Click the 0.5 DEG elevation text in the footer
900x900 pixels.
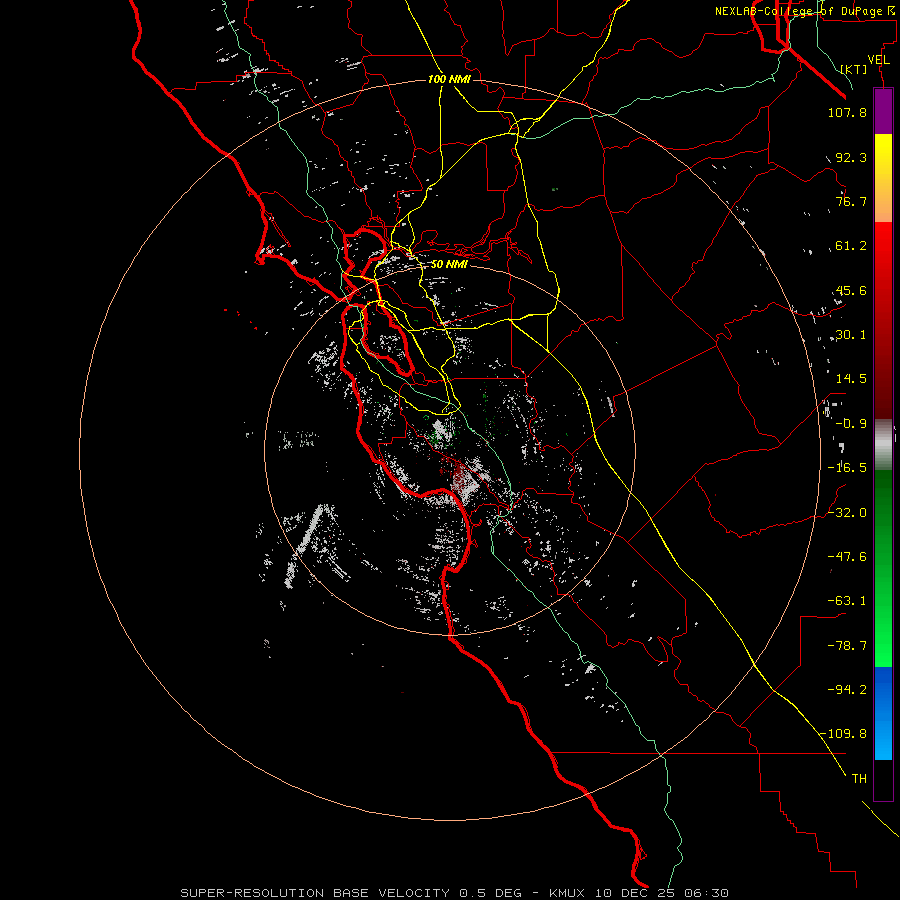pos(490,893)
